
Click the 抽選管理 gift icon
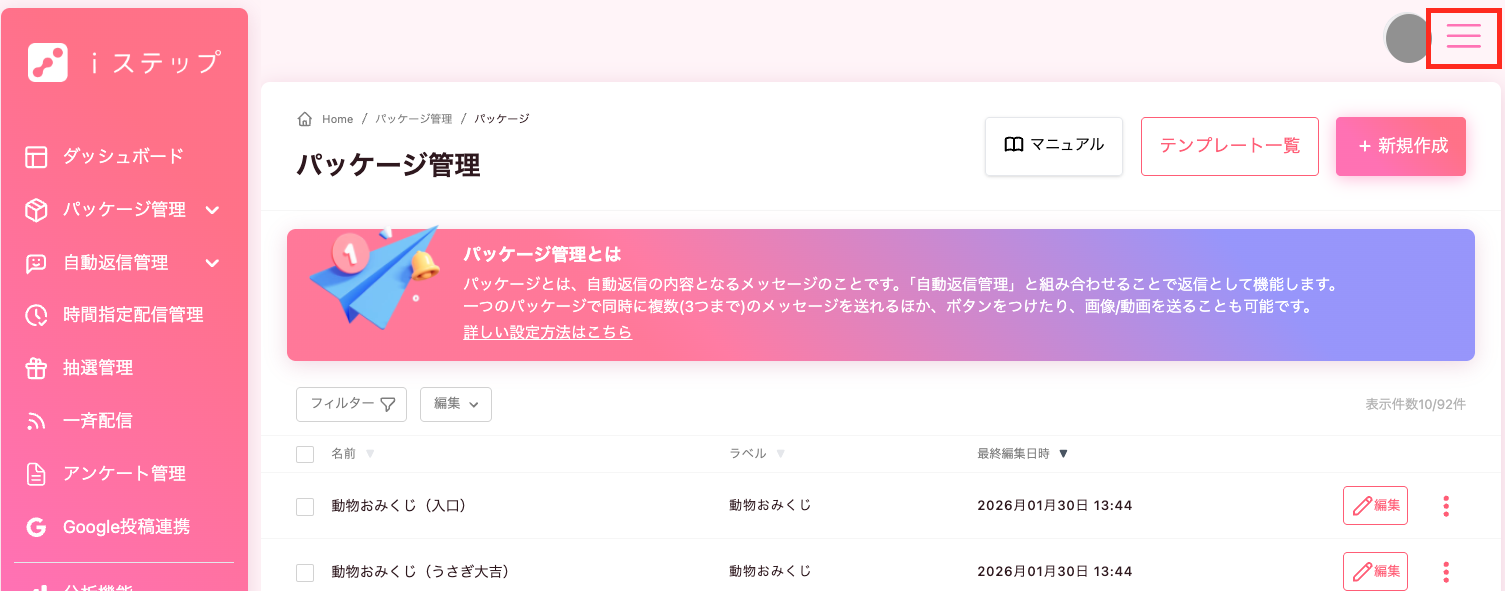[x=36, y=368]
